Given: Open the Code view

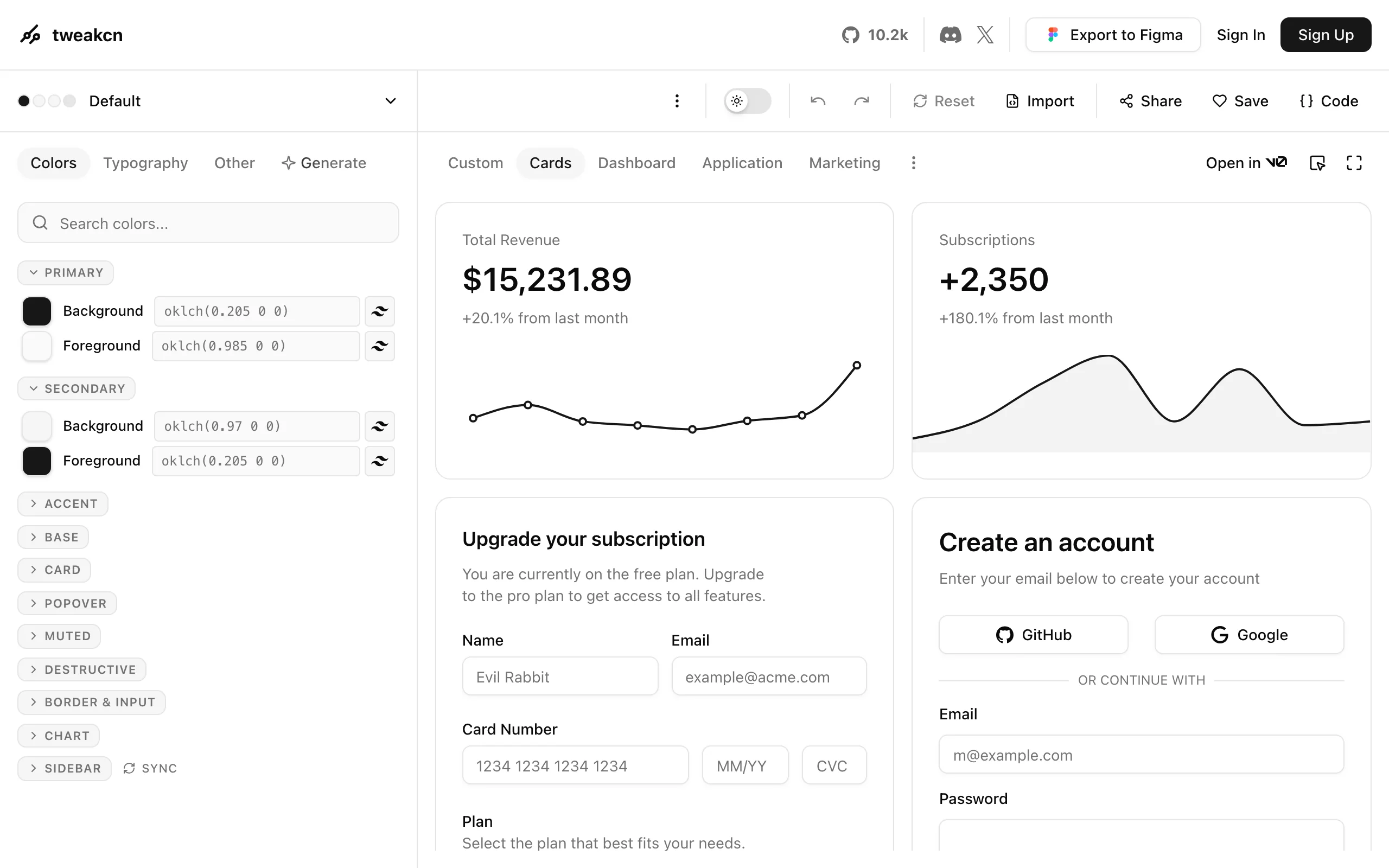Looking at the screenshot, I should click(1328, 101).
